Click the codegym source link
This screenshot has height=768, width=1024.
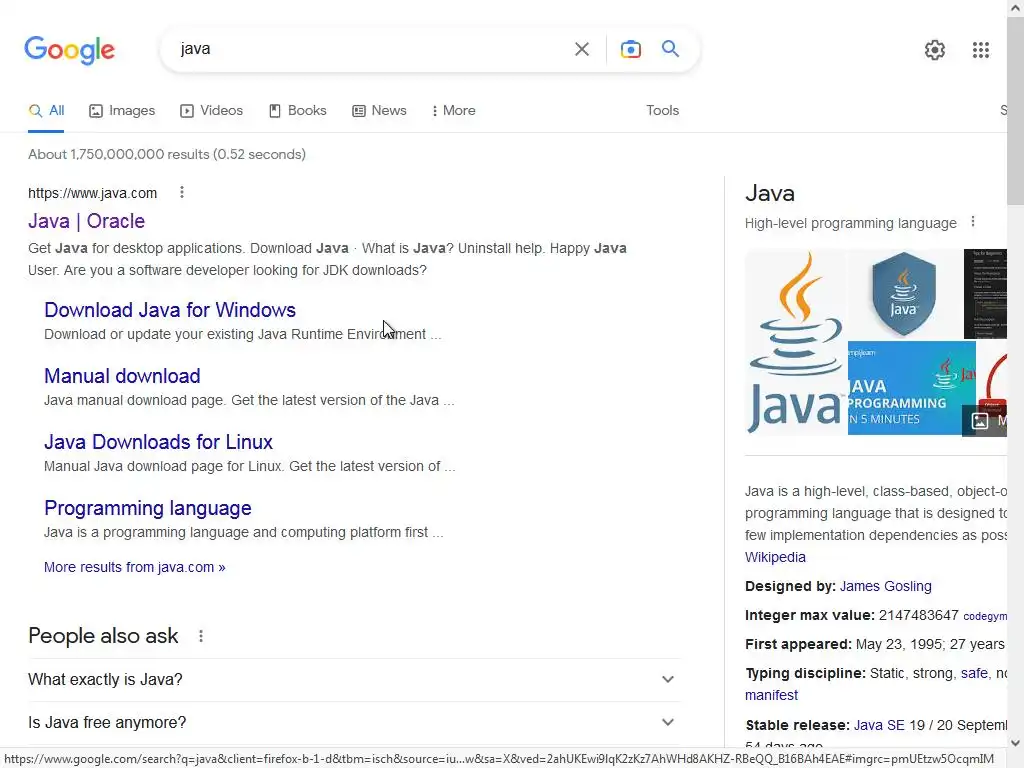point(985,616)
